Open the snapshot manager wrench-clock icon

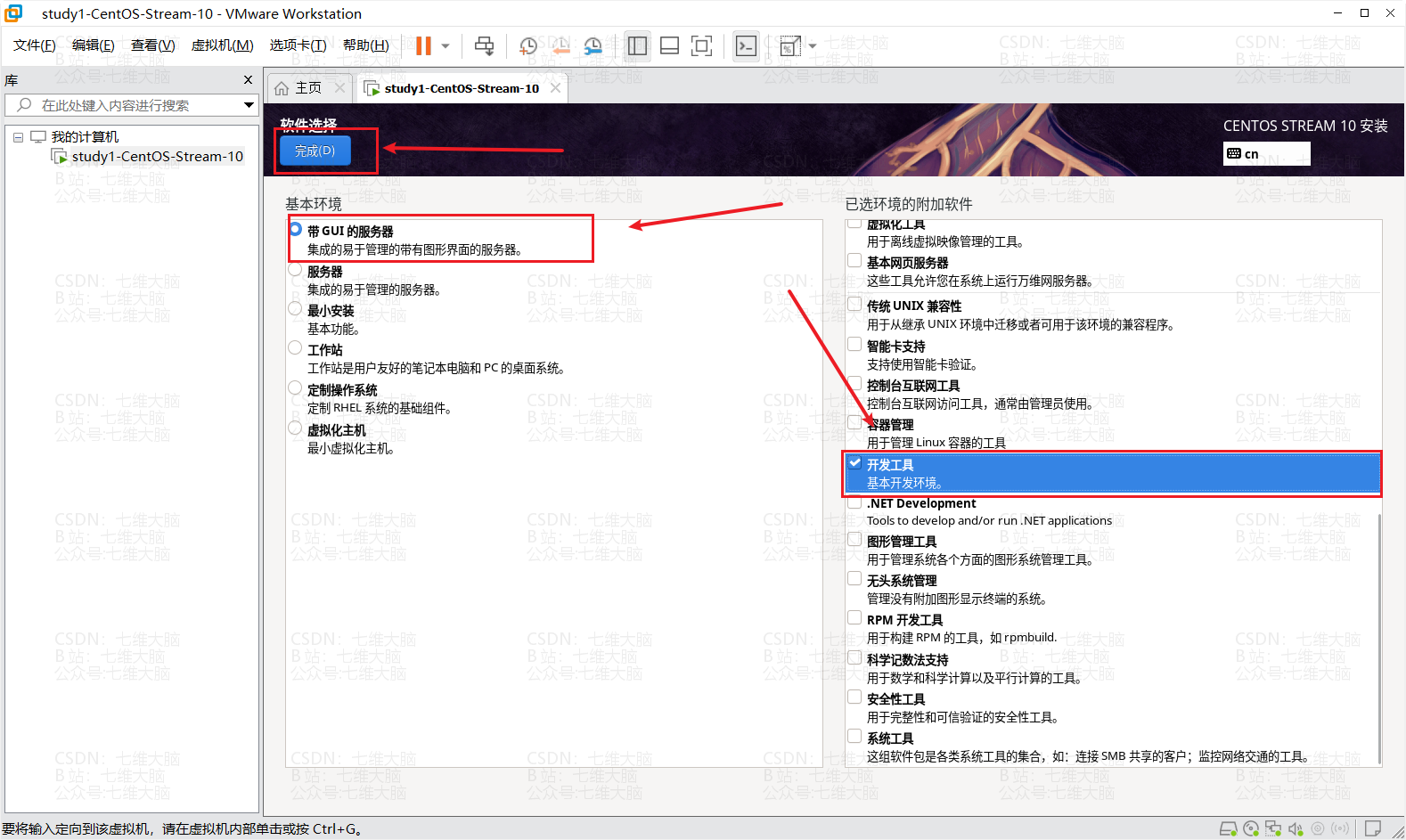(x=593, y=45)
